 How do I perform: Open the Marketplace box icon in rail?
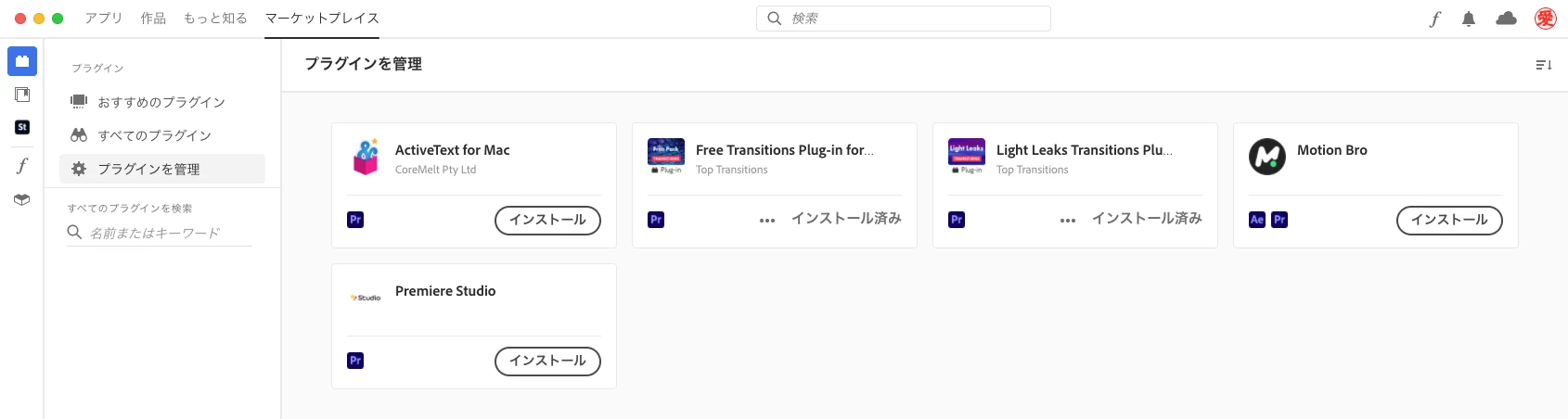pyautogui.click(x=22, y=199)
